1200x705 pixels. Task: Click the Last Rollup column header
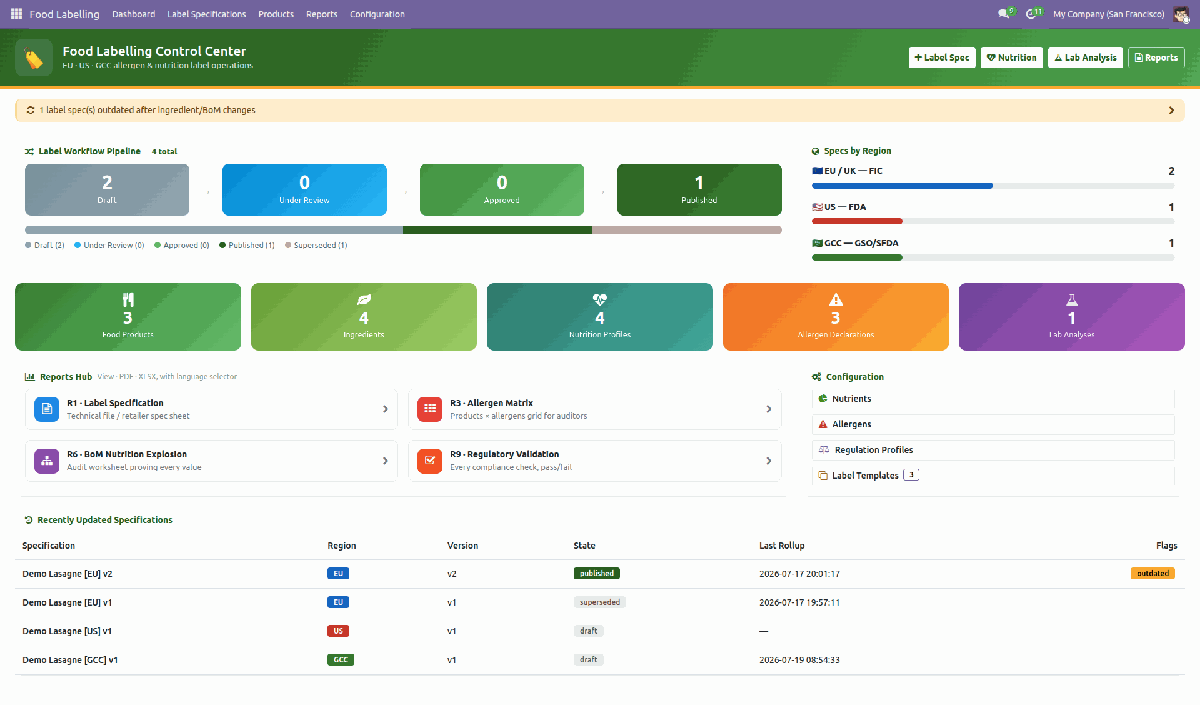pos(782,546)
